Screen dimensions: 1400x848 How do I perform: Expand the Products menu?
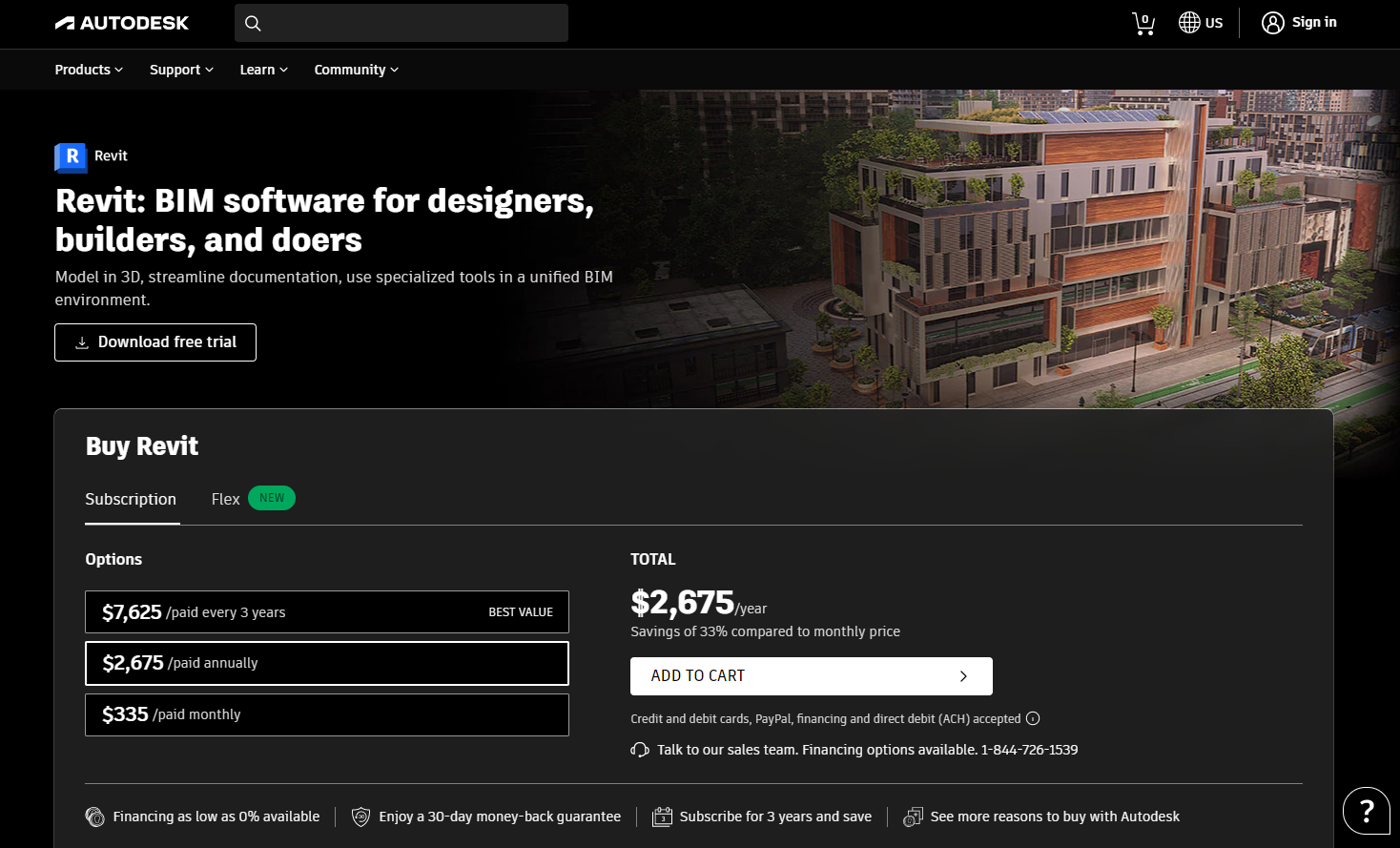click(89, 70)
